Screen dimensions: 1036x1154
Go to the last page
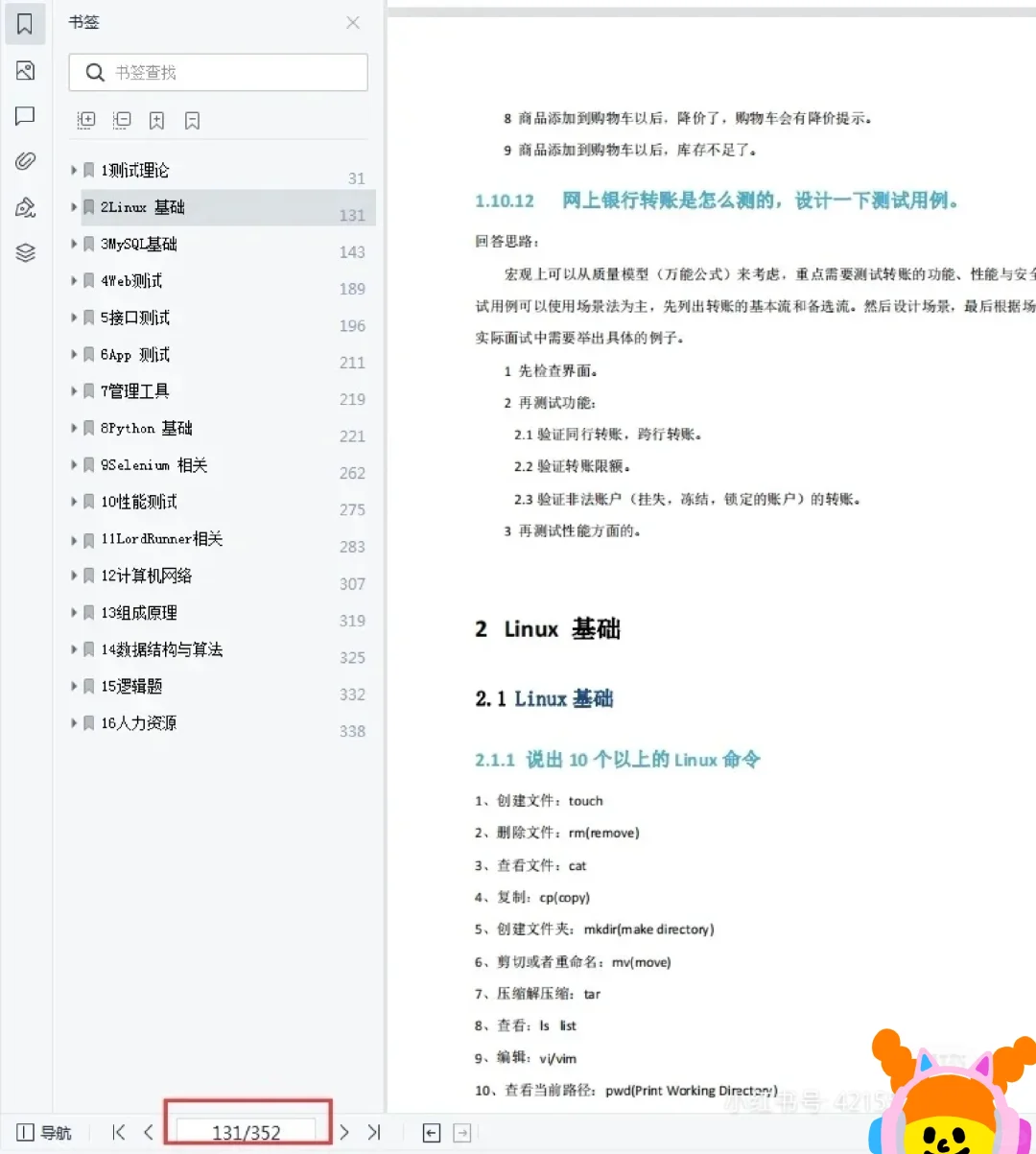click(x=374, y=1133)
